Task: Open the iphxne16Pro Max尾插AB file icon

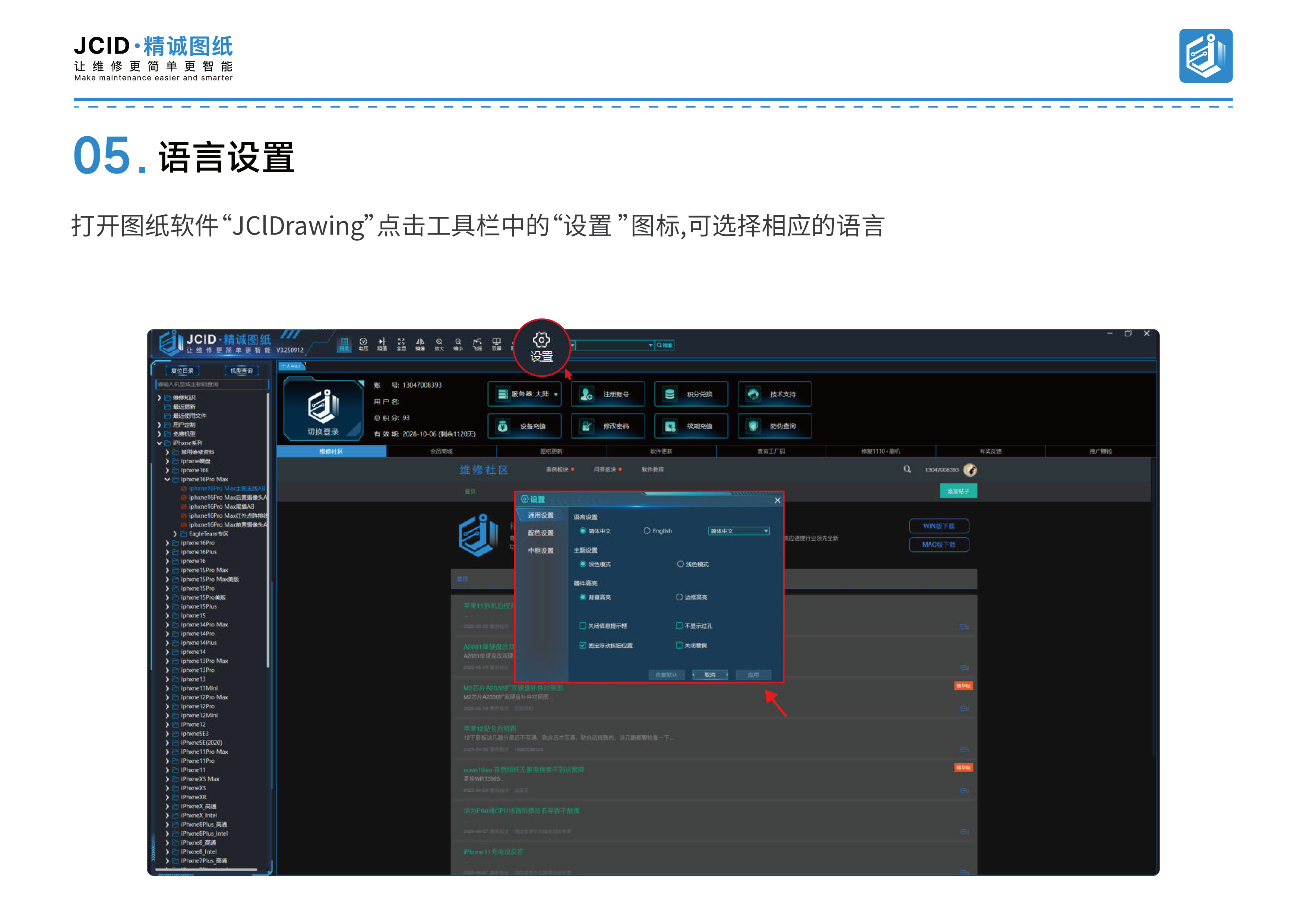Action: coord(184,507)
